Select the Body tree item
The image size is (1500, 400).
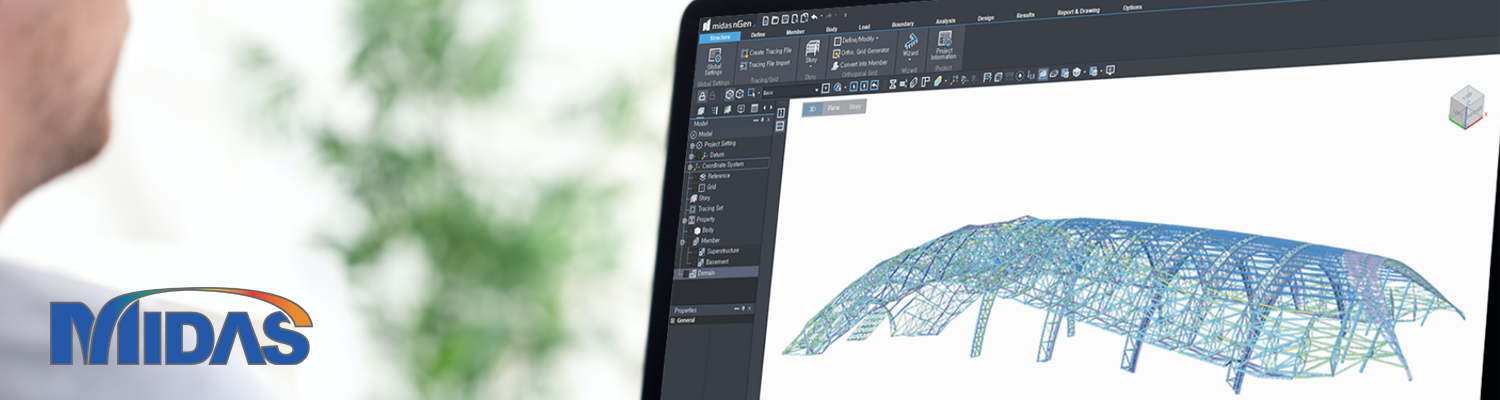(x=708, y=230)
